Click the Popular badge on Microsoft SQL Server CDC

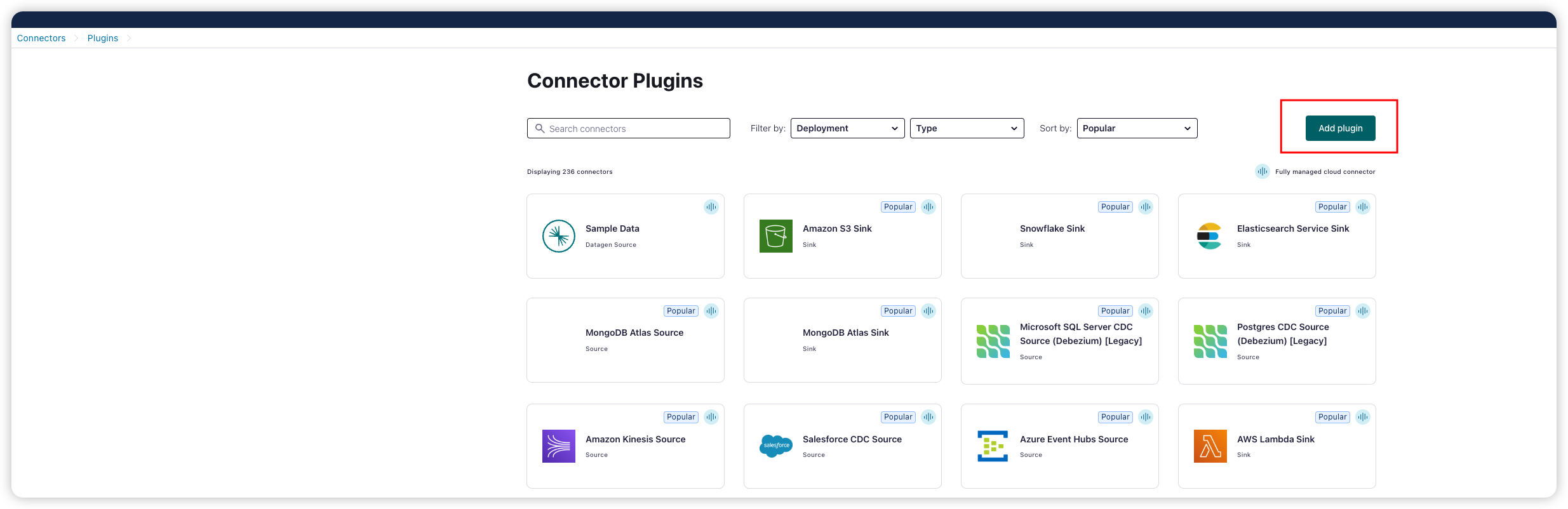coord(1116,311)
